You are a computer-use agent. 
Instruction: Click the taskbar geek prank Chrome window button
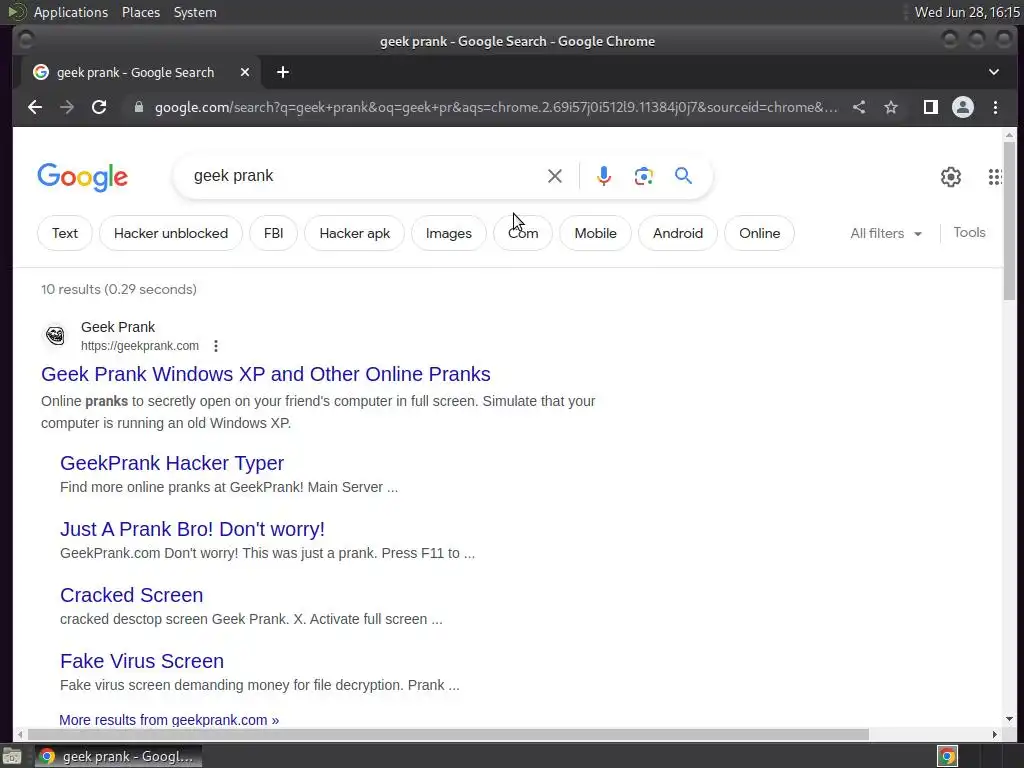click(x=118, y=756)
